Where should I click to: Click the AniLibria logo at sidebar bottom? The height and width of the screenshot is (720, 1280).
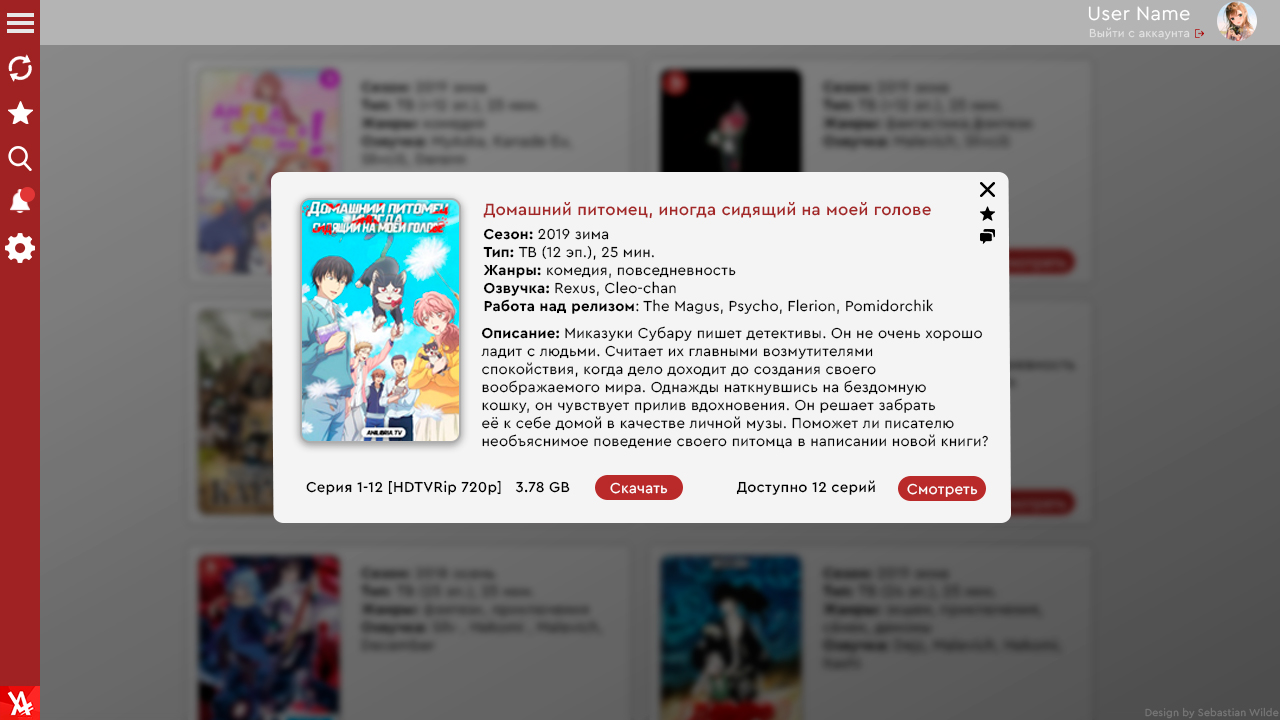click(x=20, y=703)
